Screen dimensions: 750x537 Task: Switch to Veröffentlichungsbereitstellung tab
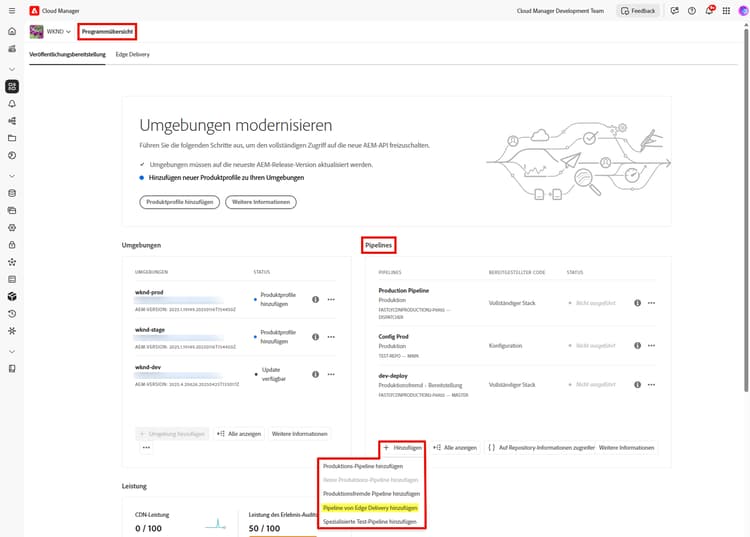click(x=67, y=55)
